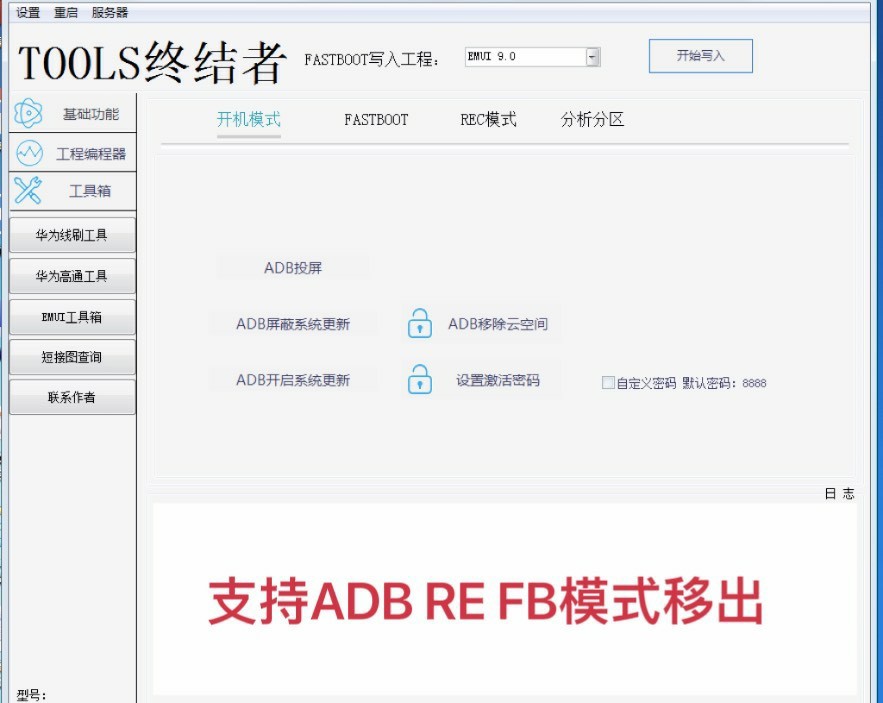Open the 分析分区 tab
Screen dimensions: 883x703
pos(589,119)
